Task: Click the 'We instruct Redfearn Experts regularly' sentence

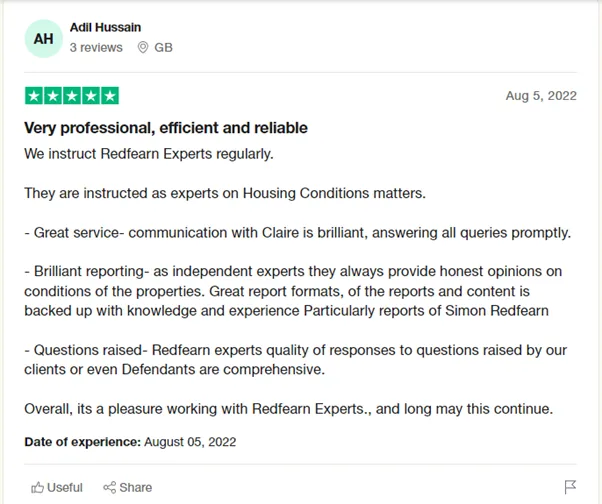Action: pyautogui.click(x=149, y=154)
